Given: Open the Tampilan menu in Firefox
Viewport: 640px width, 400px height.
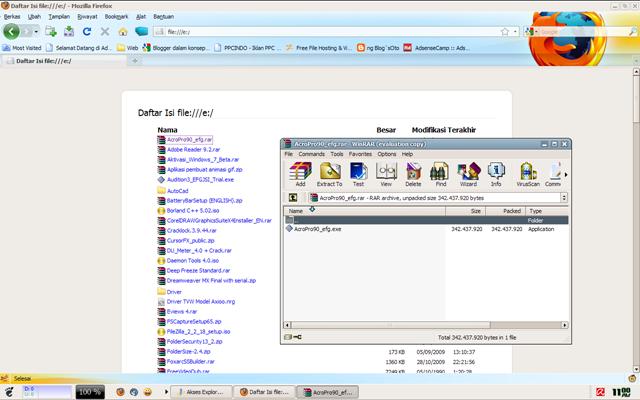Looking at the screenshot, I should (59, 17).
